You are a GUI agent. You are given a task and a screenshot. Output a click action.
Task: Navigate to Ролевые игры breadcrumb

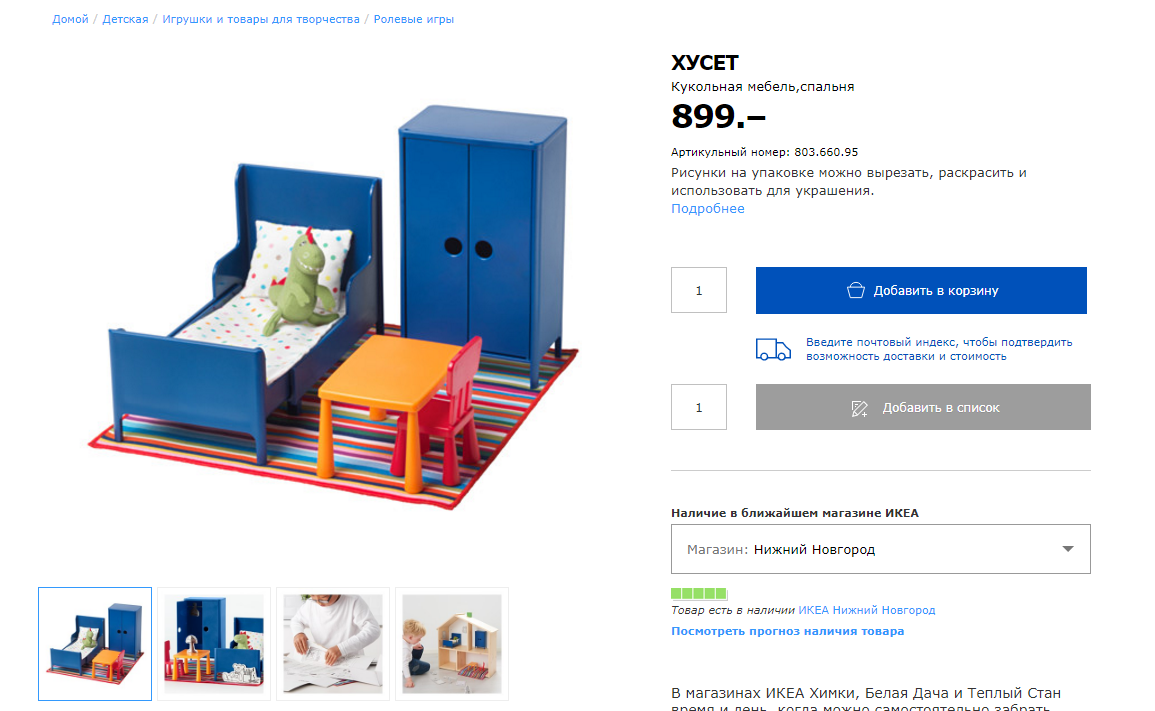[413, 19]
